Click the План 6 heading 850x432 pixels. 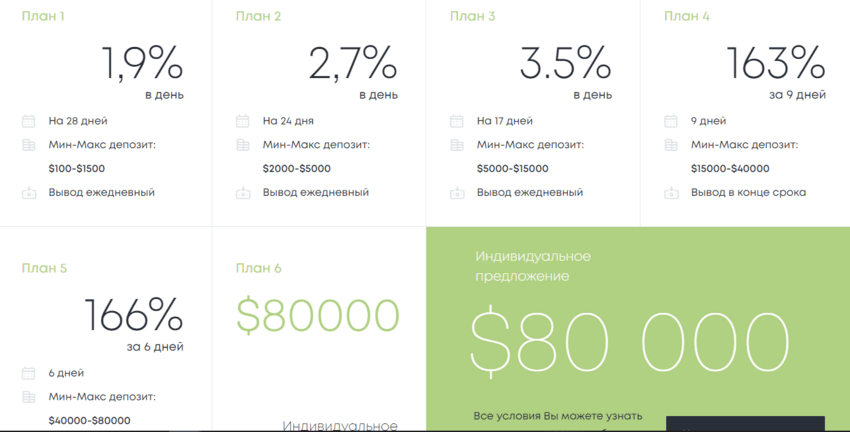click(x=258, y=268)
